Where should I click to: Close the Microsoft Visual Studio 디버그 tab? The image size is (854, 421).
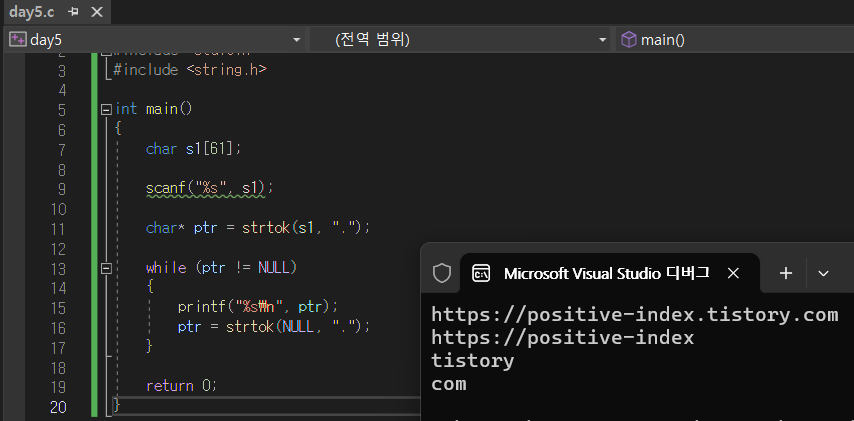tap(734, 273)
